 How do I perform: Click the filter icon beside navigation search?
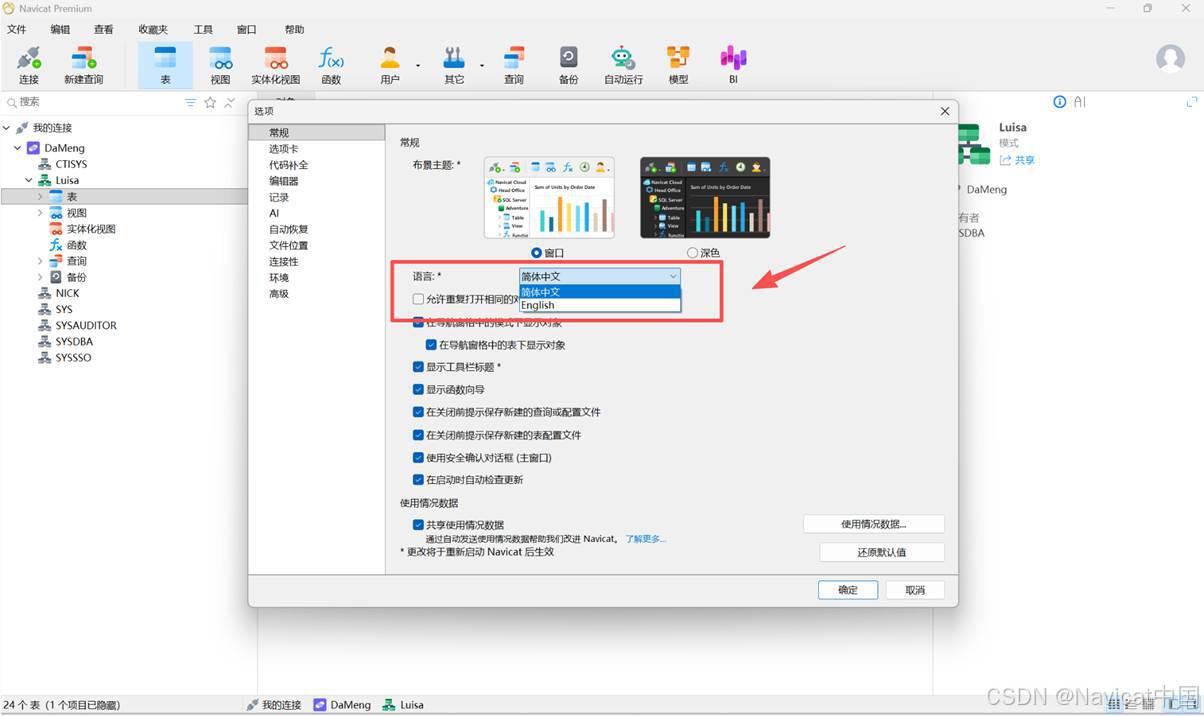pyautogui.click(x=190, y=102)
